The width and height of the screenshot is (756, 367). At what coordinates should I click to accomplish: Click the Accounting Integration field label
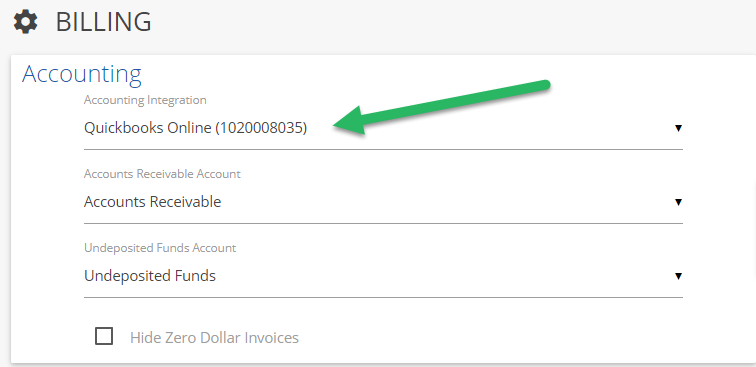pyautogui.click(x=145, y=100)
